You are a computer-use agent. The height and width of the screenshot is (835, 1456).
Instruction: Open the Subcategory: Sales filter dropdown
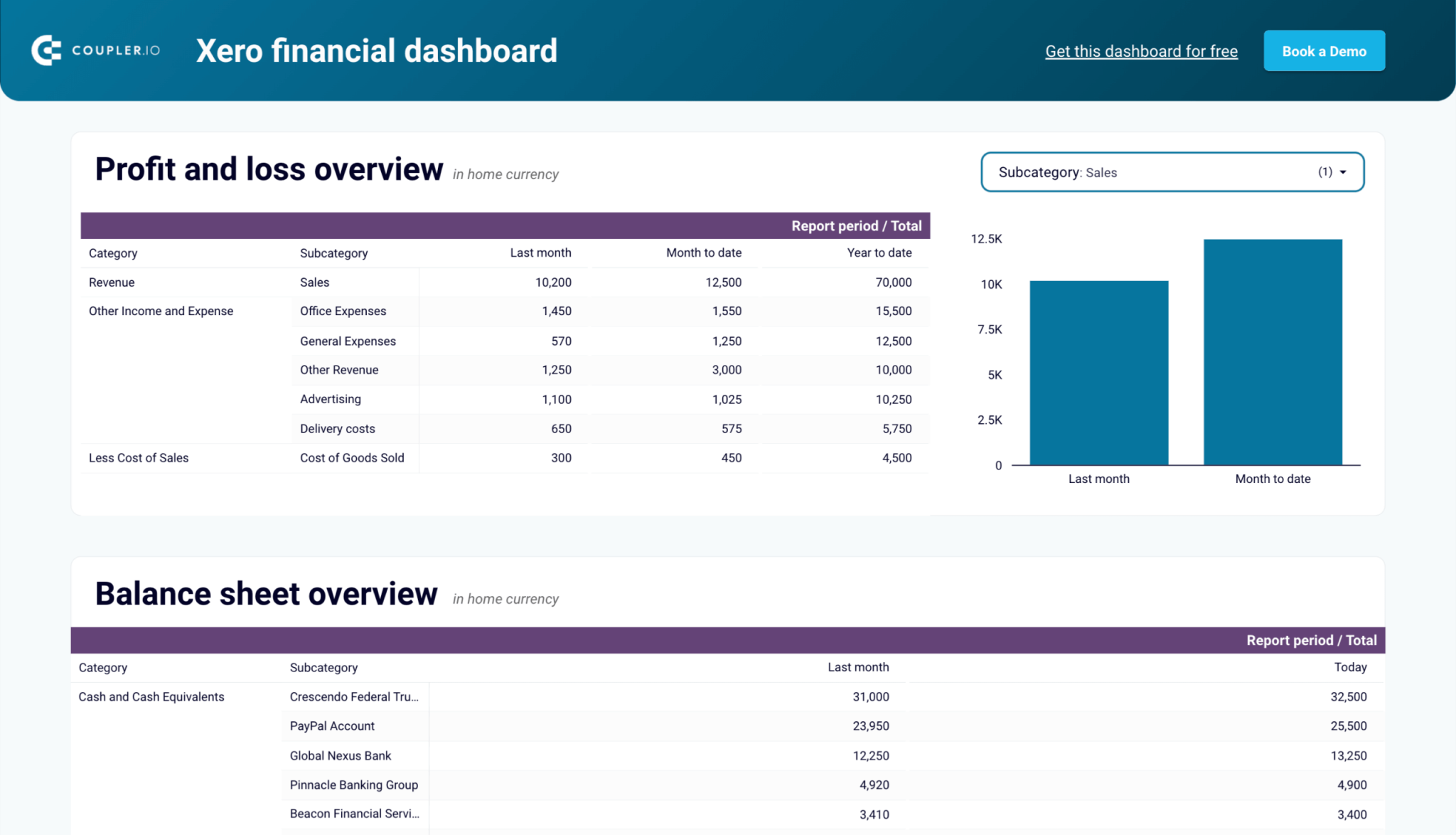(x=1172, y=172)
